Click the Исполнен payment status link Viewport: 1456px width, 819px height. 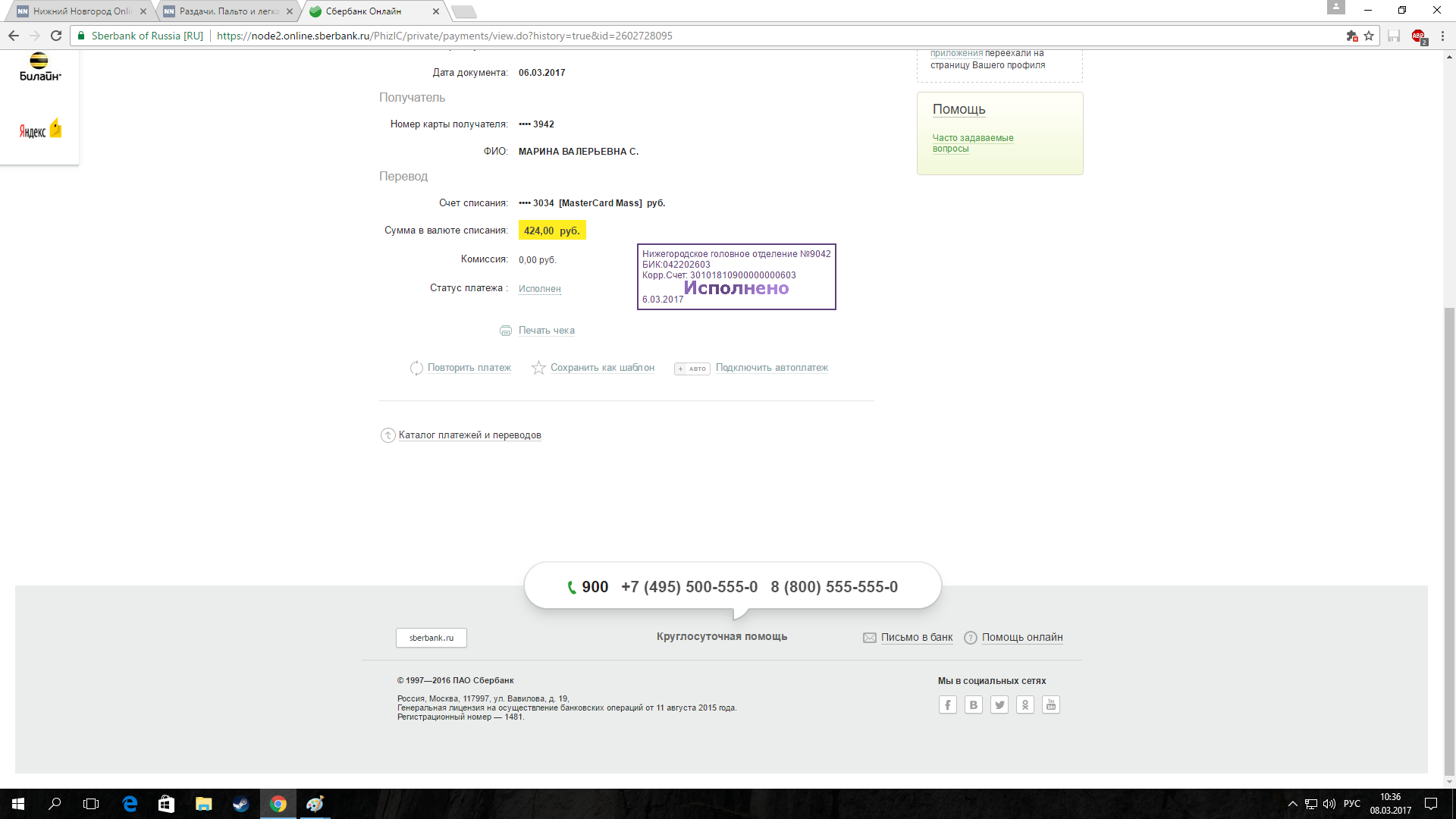pos(539,289)
